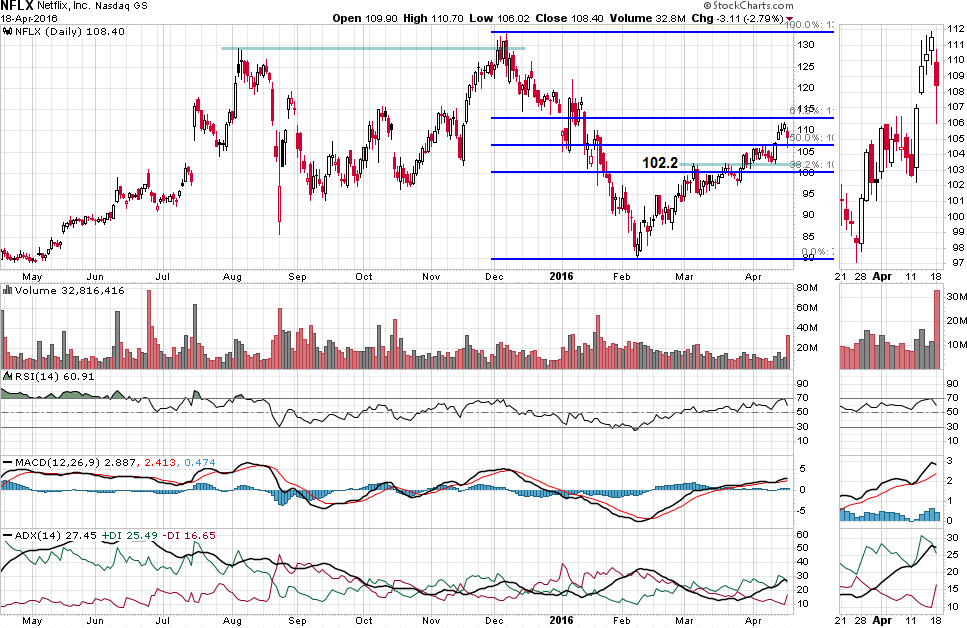Click the 85 price axis label
The width and height of the screenshot is (967, 628).
pyautogui.click(x=807, y=237)
